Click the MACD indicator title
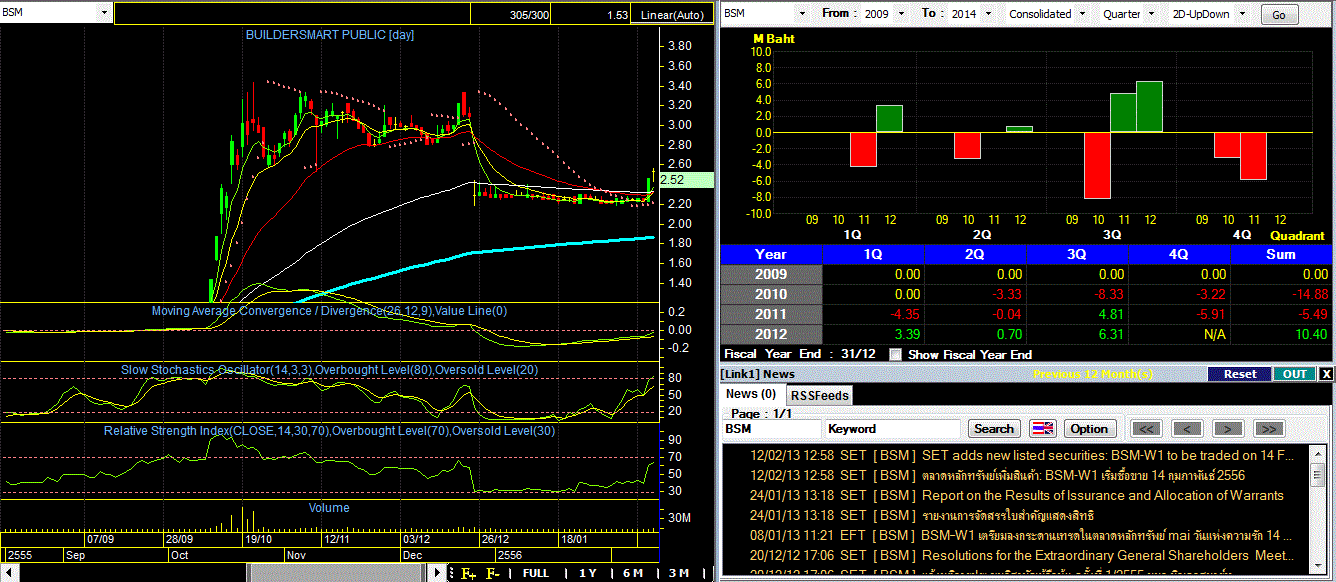1336x582 pixels. 329,311
